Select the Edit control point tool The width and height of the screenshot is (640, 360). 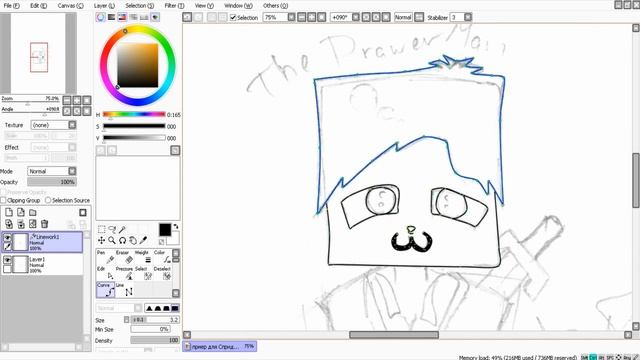[105, 273]
